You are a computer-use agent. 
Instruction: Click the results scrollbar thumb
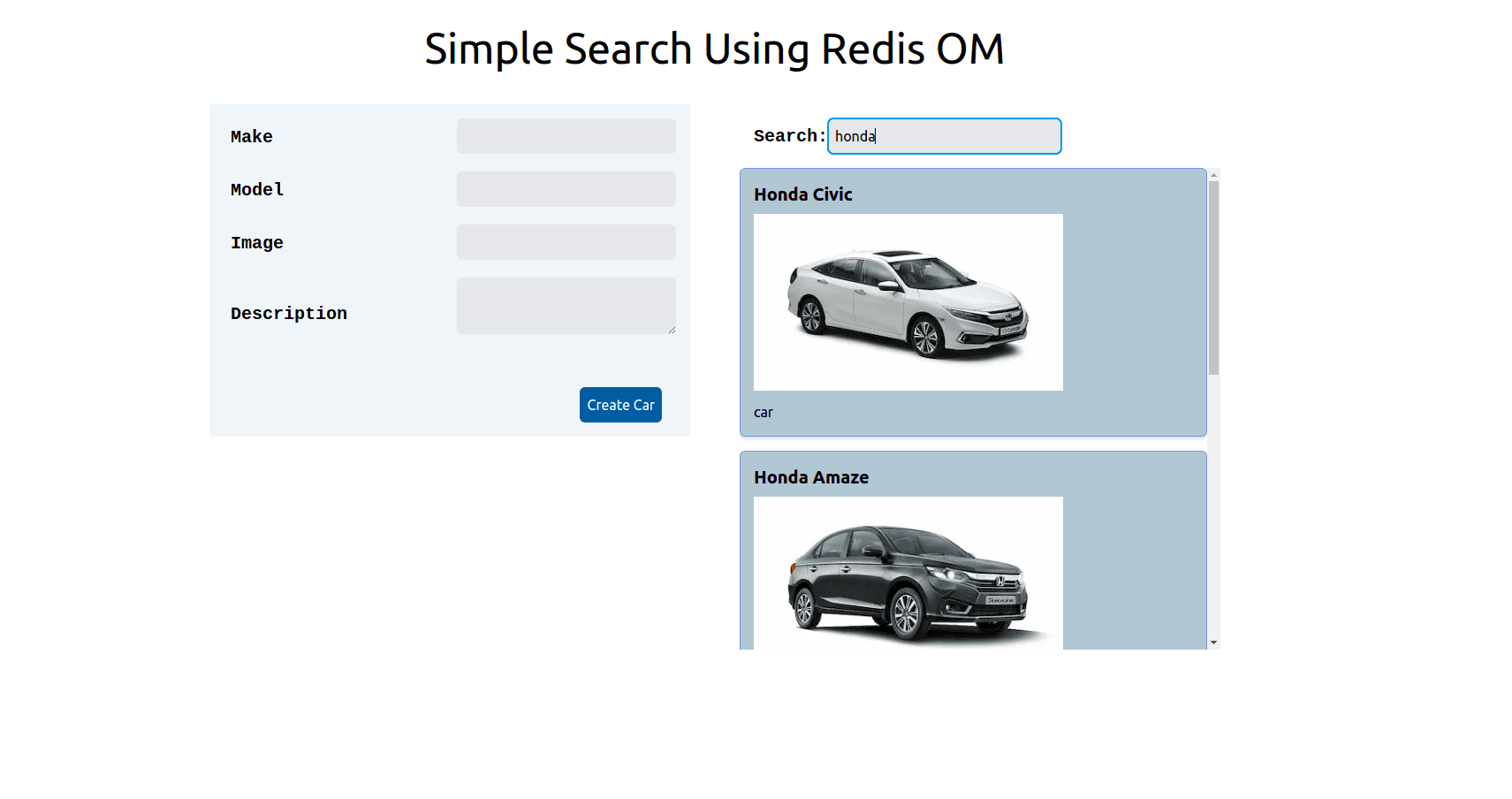(1213, 278)
